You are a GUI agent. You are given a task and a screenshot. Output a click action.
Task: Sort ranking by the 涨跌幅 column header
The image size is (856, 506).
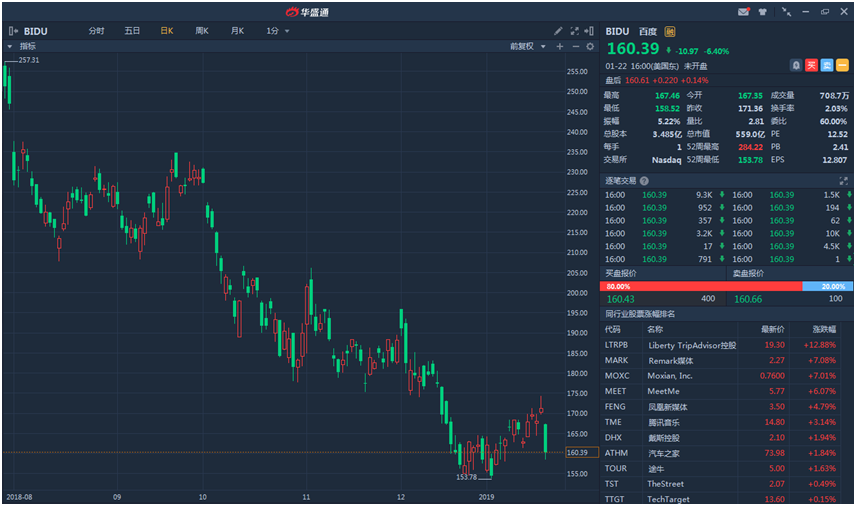[x=825, y=329]
